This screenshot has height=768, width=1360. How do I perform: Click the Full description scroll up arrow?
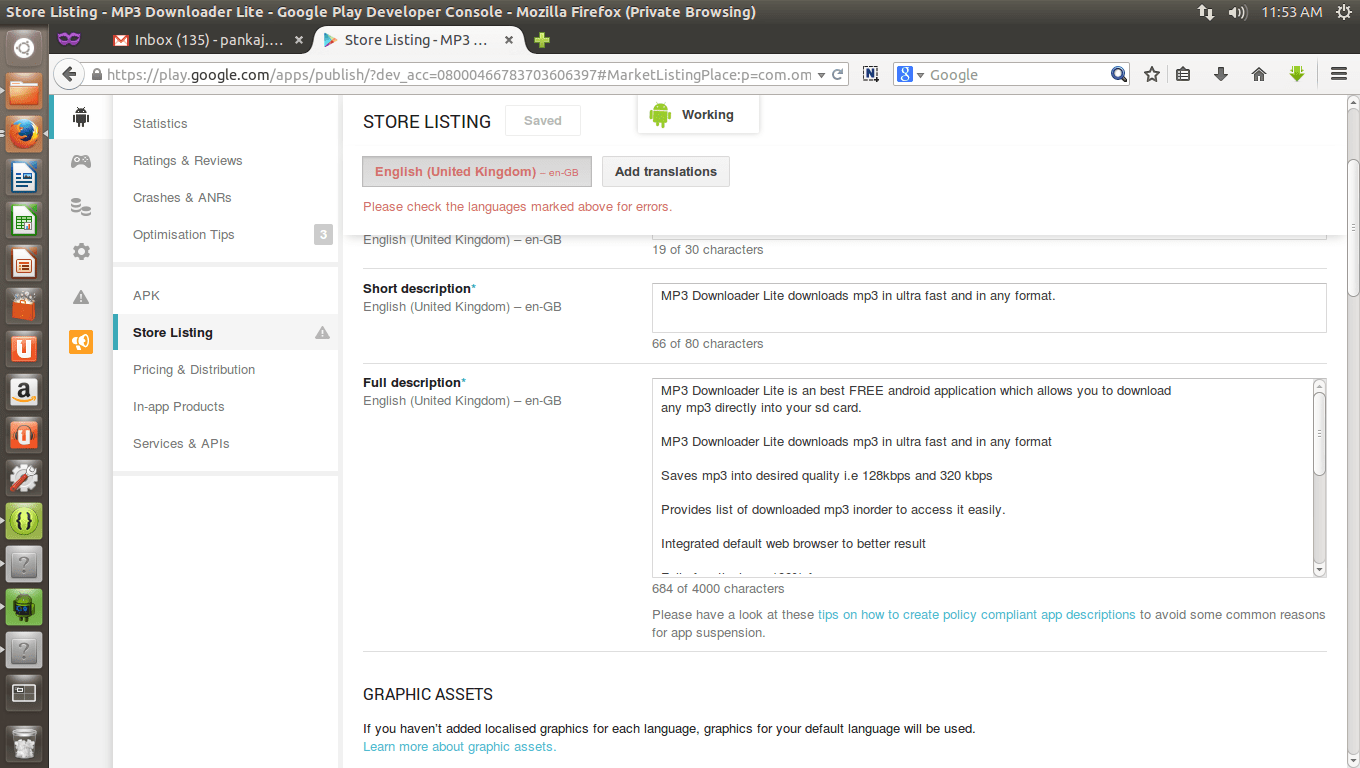(1319, 386)
